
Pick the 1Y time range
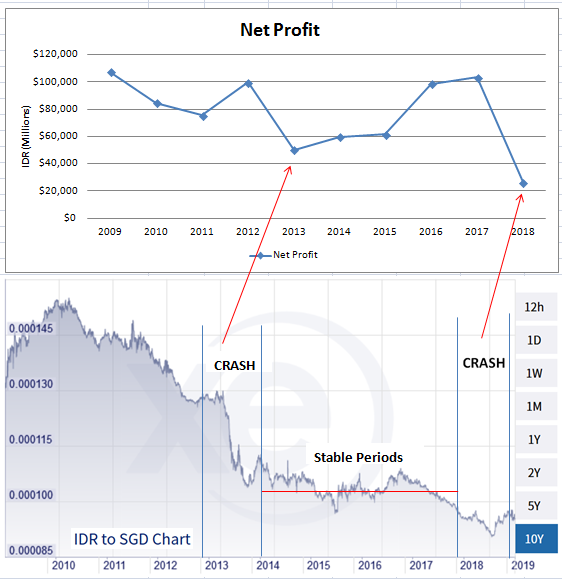pos(536,439)
